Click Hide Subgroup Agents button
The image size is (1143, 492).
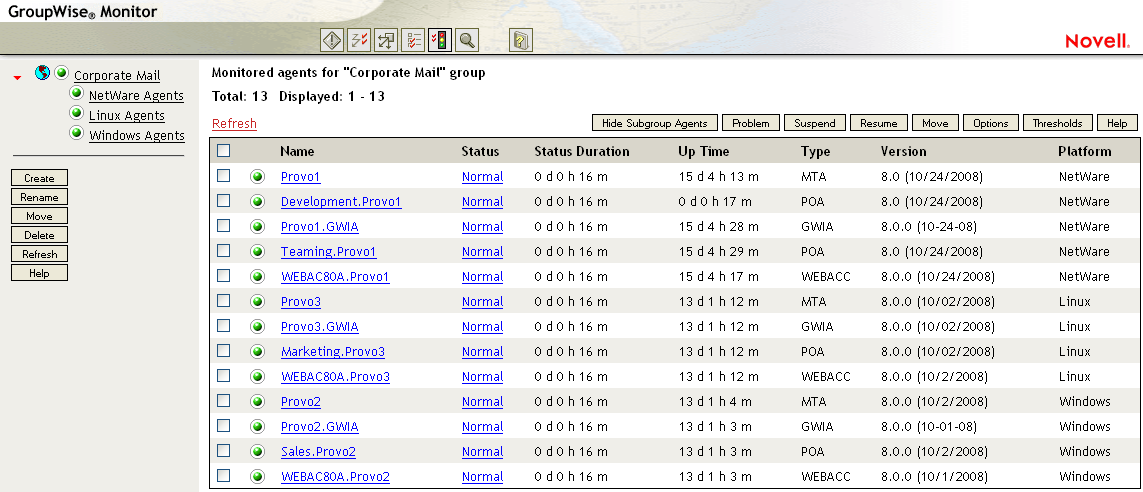tap(655, 123)
